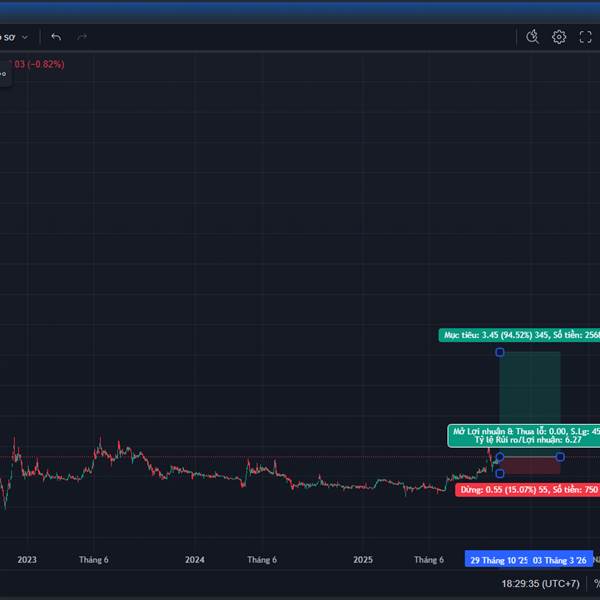Click the stop-loss handle below red zone

click(500, 473)
